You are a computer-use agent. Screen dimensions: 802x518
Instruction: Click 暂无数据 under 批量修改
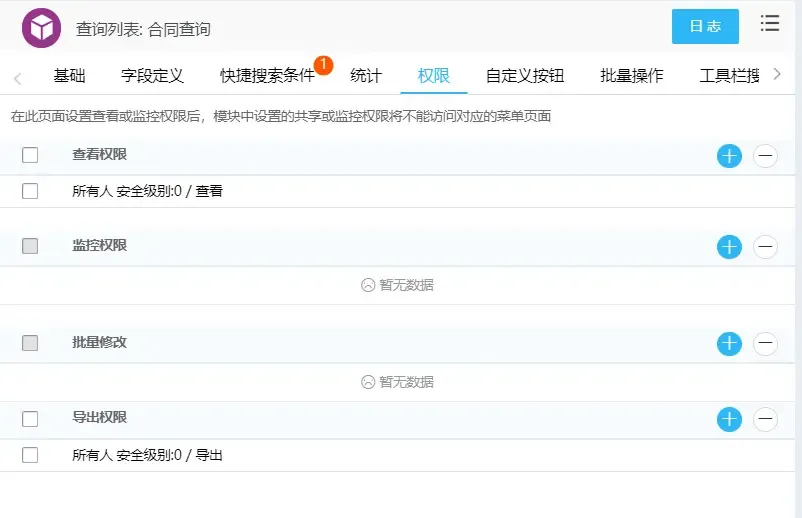pos(397,382)
